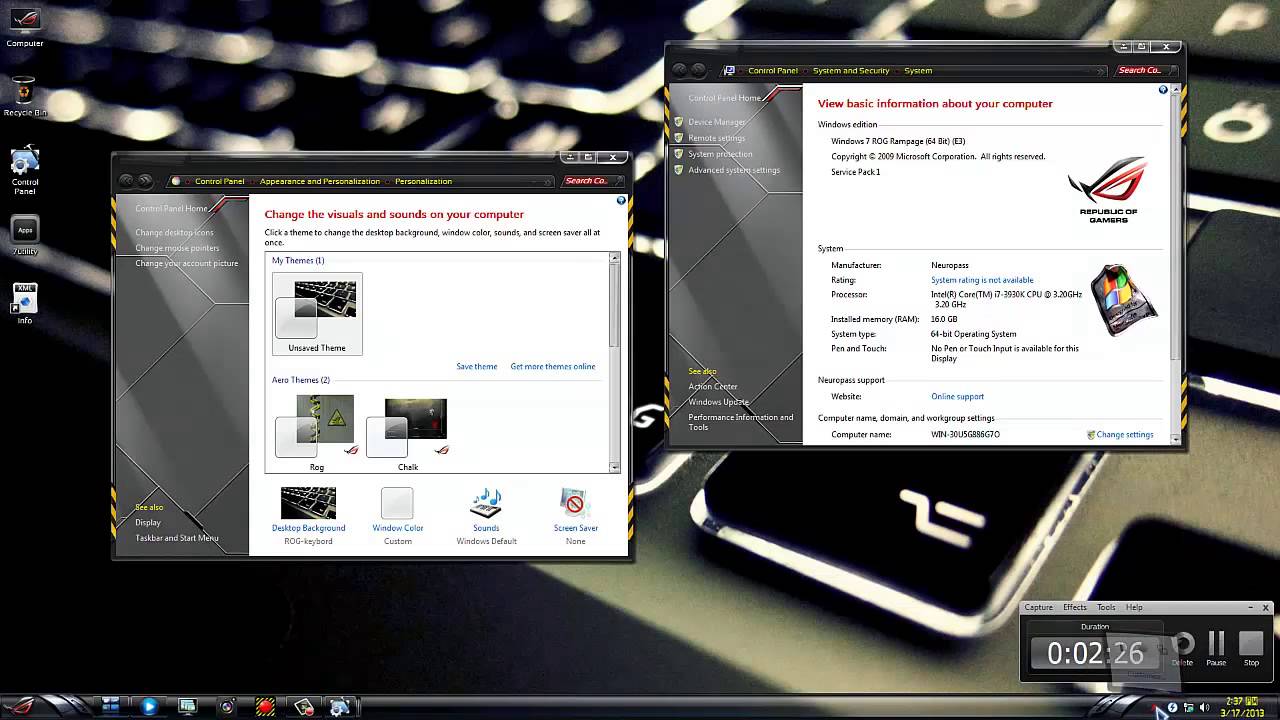
Task: Open Device Manager in System sidebar
Action: (717, 122)
